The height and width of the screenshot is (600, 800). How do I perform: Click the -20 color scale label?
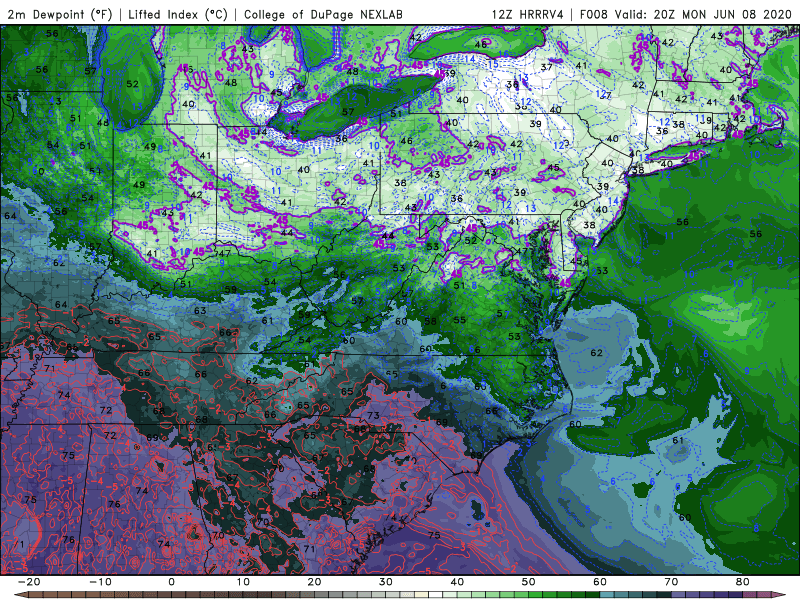point(29,582)
